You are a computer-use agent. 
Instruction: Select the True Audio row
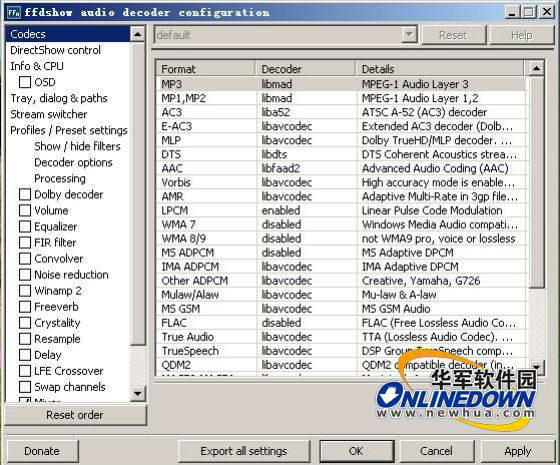coord(341,337)
